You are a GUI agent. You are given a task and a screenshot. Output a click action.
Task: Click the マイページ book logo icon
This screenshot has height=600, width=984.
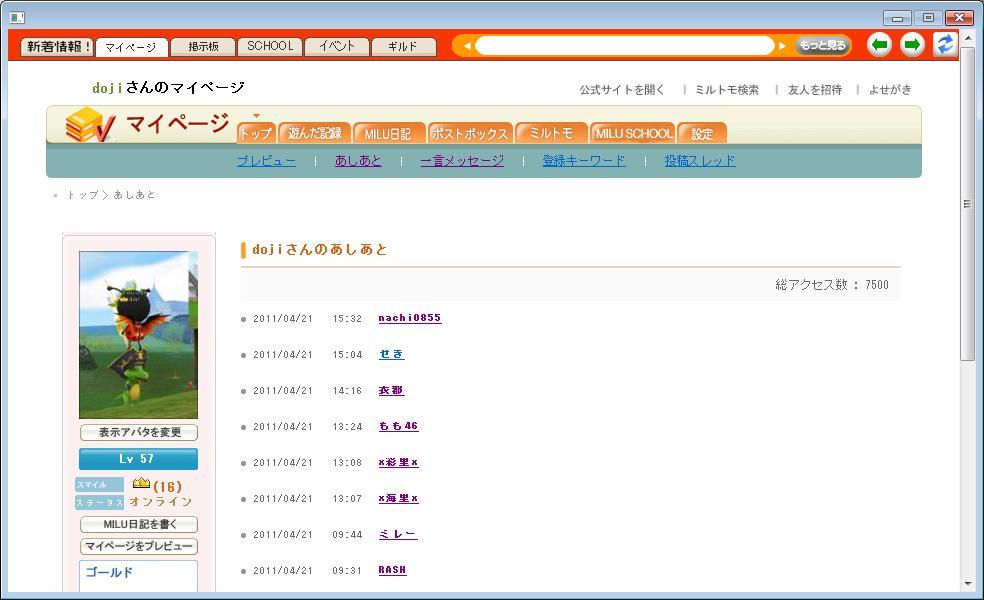pyautogui.click(x=89, y=125)
